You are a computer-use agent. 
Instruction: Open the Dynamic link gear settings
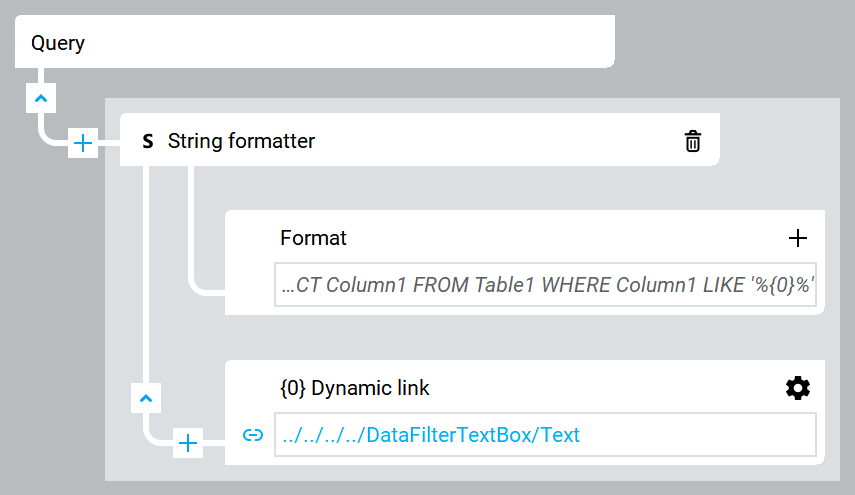coord(797,388)
